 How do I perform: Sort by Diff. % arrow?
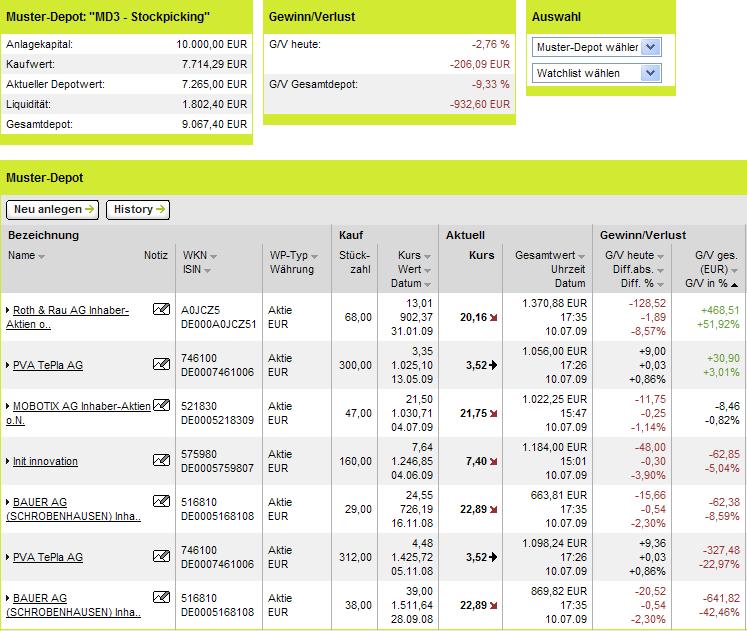660,285
